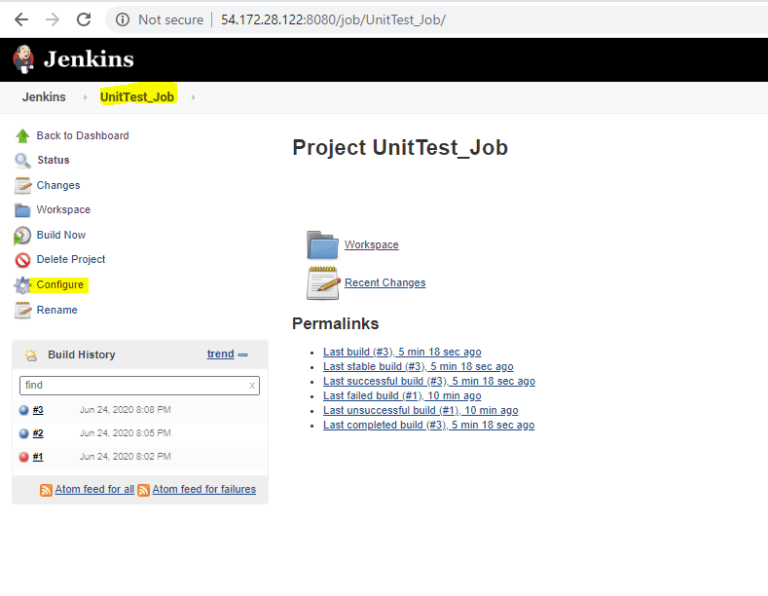
Task: Expand breadcrumb arrow after UnitTest_Job
Action: pos(193,97)
